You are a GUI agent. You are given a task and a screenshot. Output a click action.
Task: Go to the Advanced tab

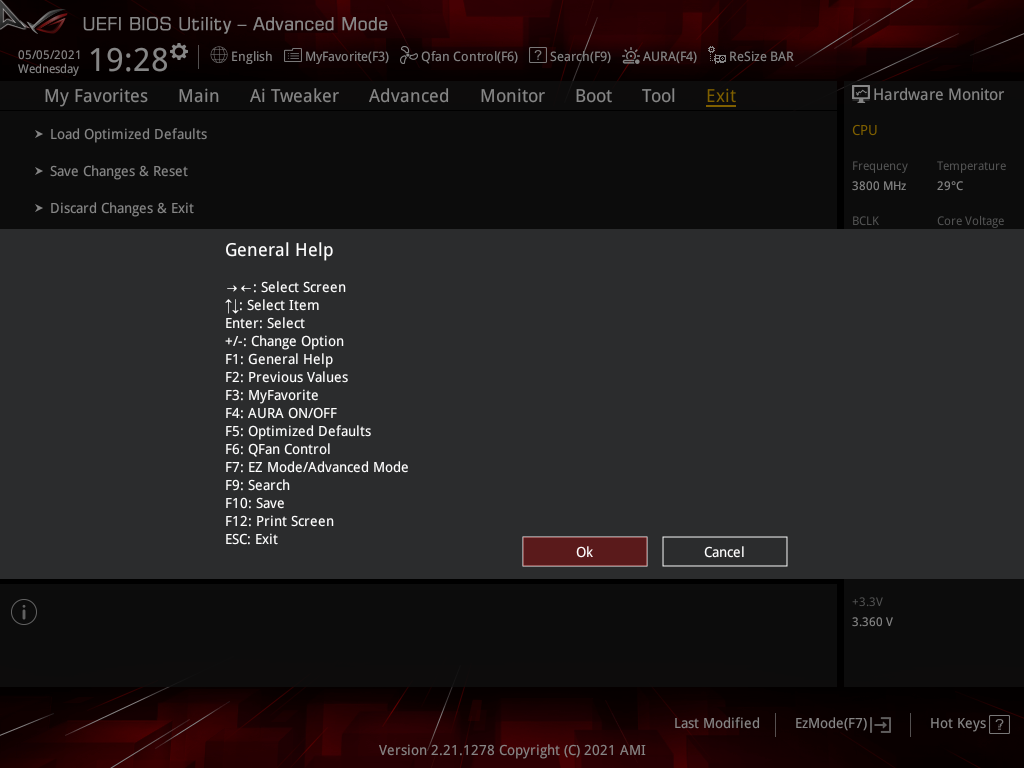tap(409, 96)
